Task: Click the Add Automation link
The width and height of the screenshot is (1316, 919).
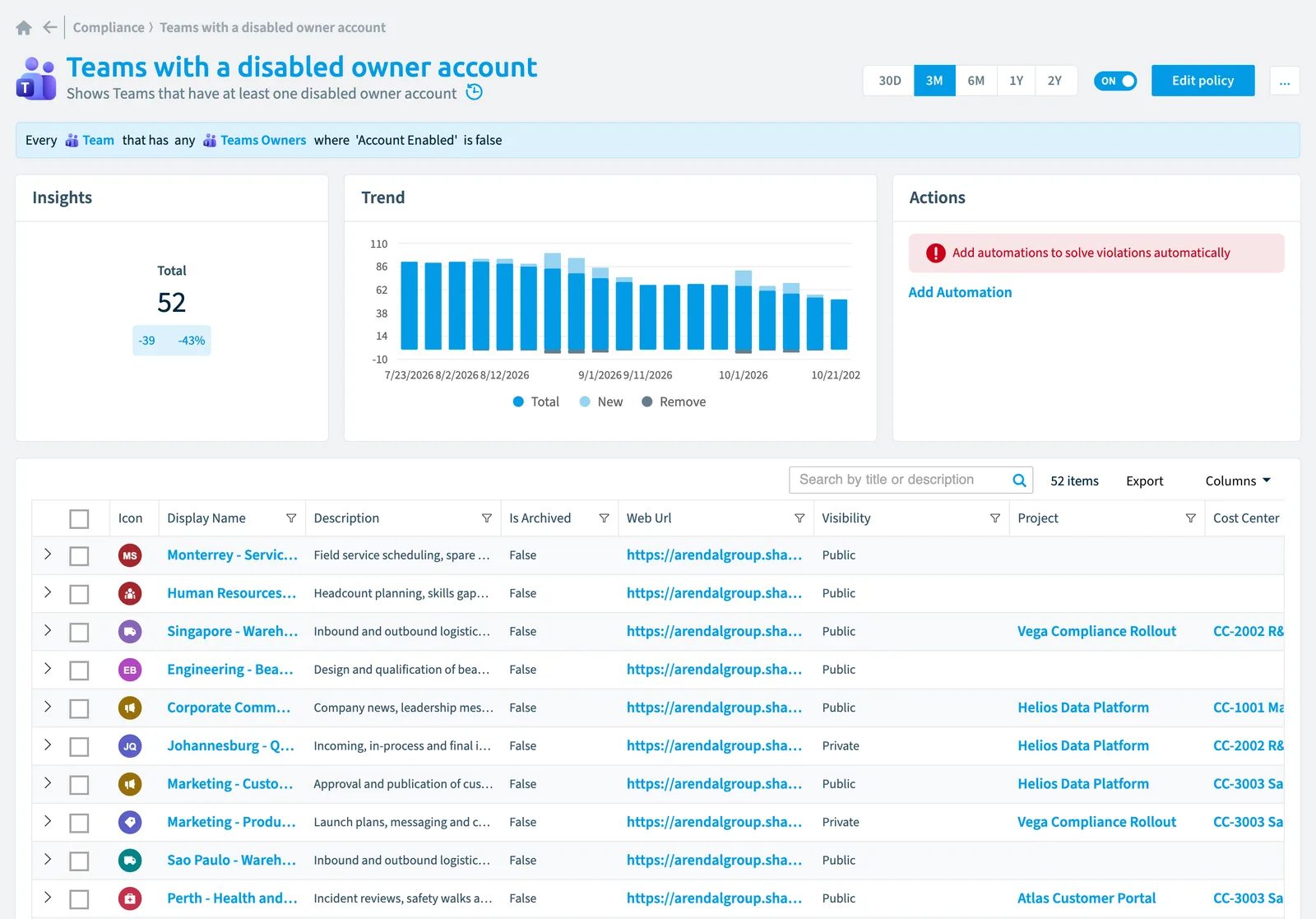Action: click(960, 292)
